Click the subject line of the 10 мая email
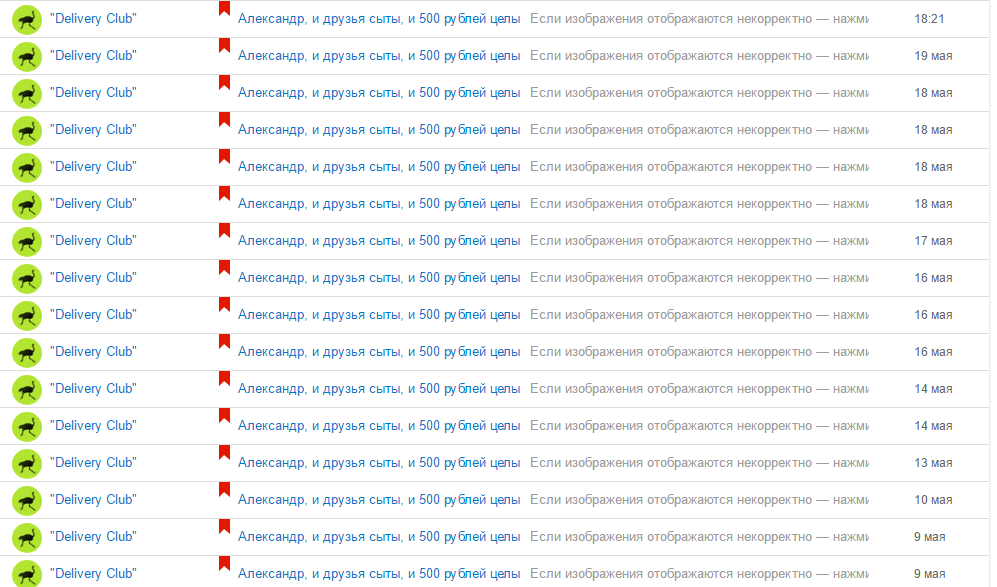Viewport: 997px width, 587px height. click(379, 500)
